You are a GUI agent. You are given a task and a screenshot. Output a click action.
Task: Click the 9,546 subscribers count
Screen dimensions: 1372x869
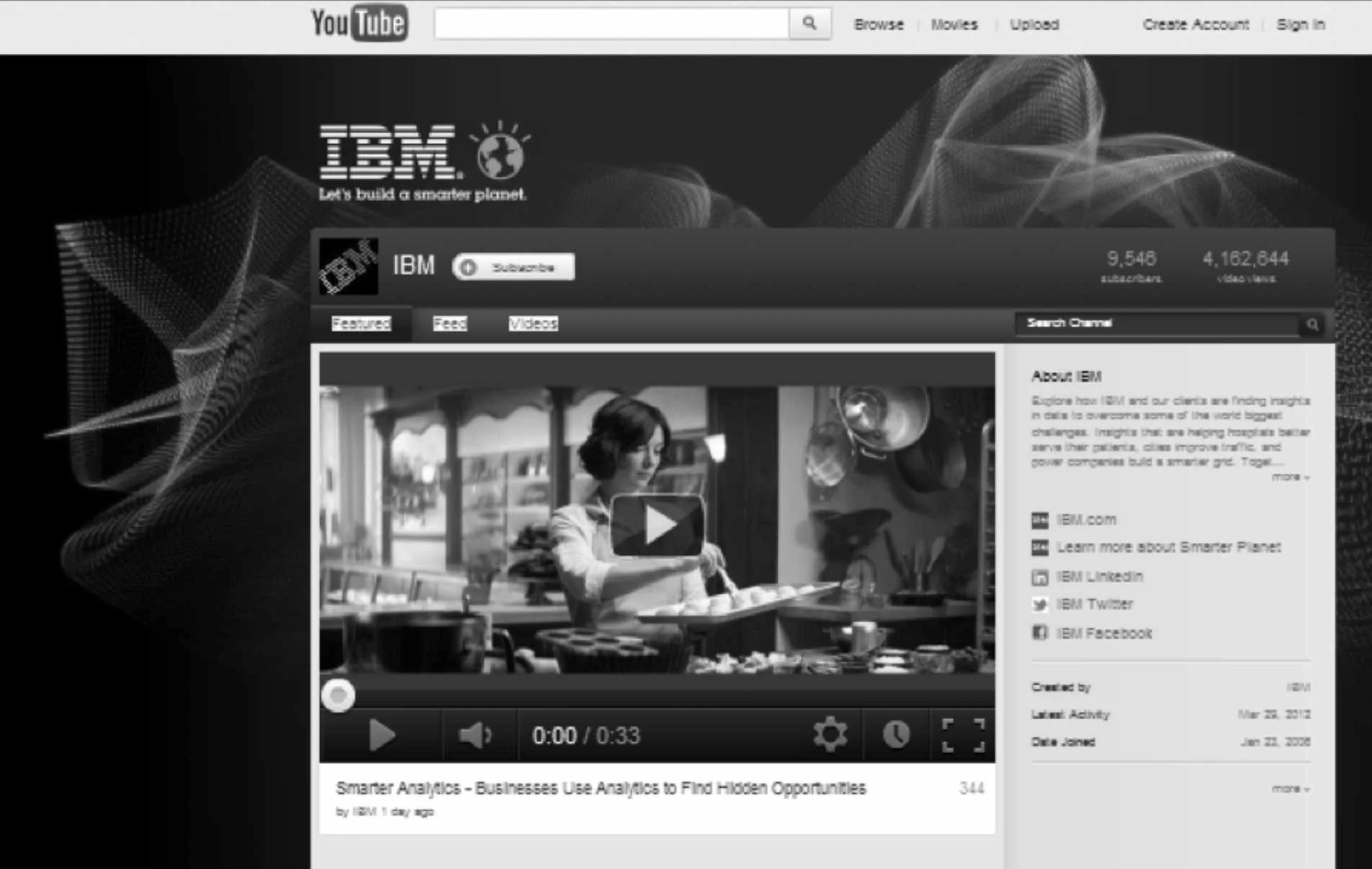click(x=1131, y=266)
